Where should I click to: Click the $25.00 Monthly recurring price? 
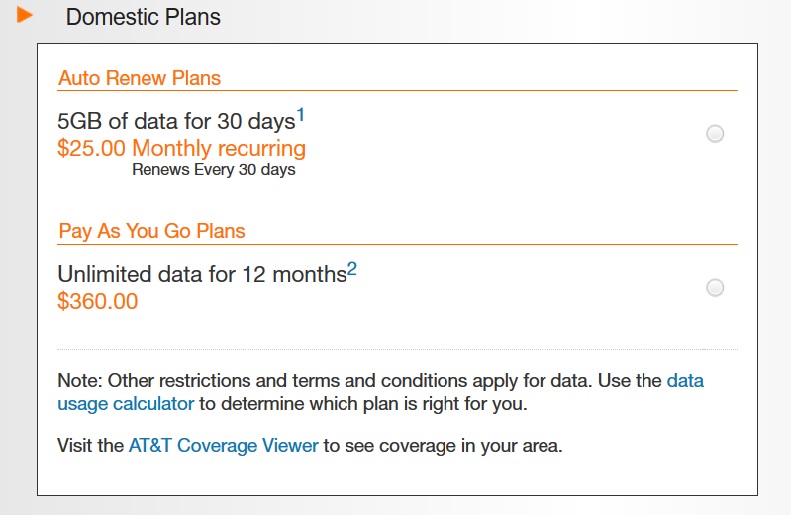click(x=181, y=149)
